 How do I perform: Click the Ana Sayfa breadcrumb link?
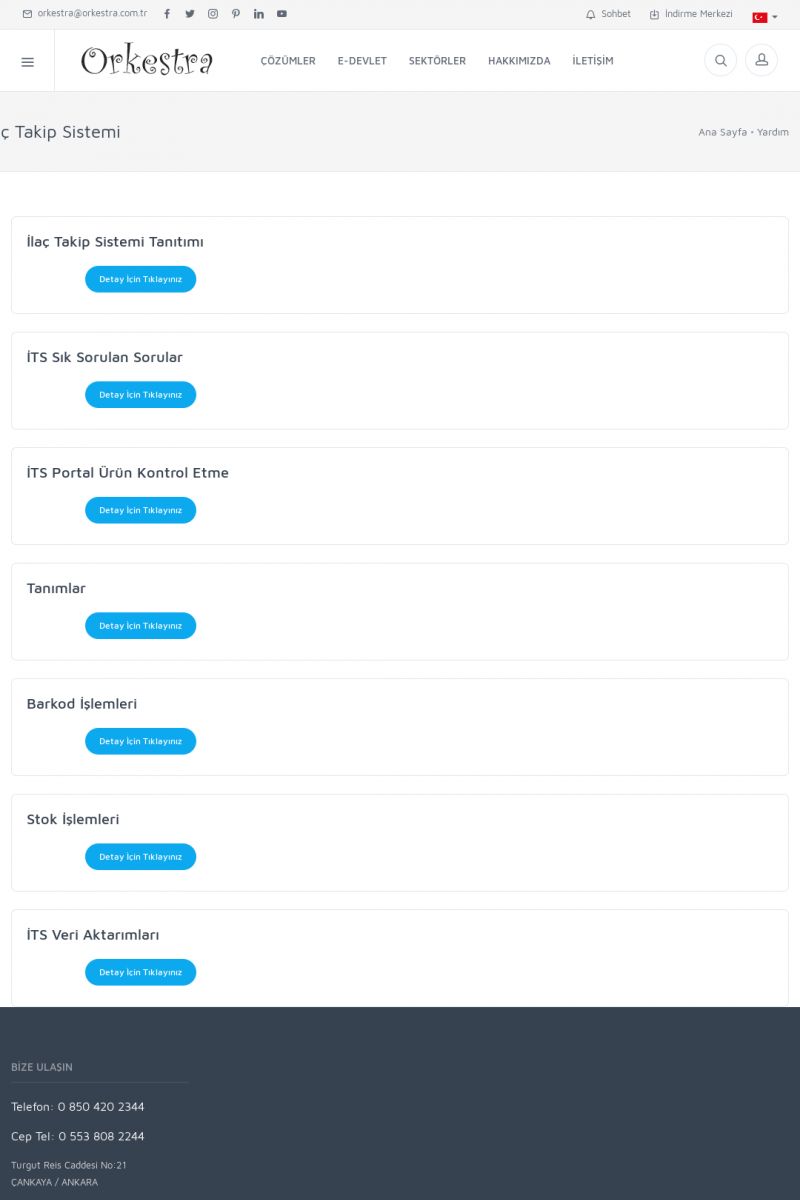point(722,132)
